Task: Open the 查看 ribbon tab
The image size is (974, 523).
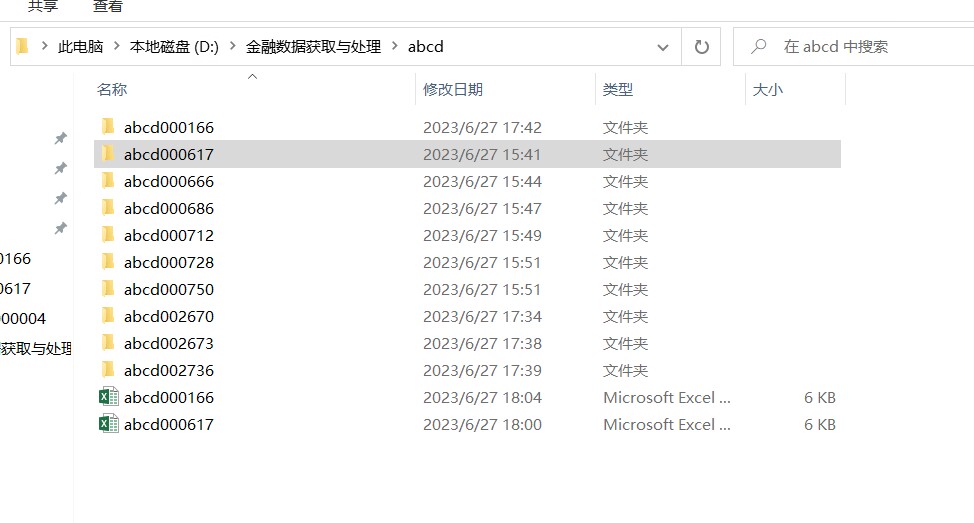Action: 107,6
